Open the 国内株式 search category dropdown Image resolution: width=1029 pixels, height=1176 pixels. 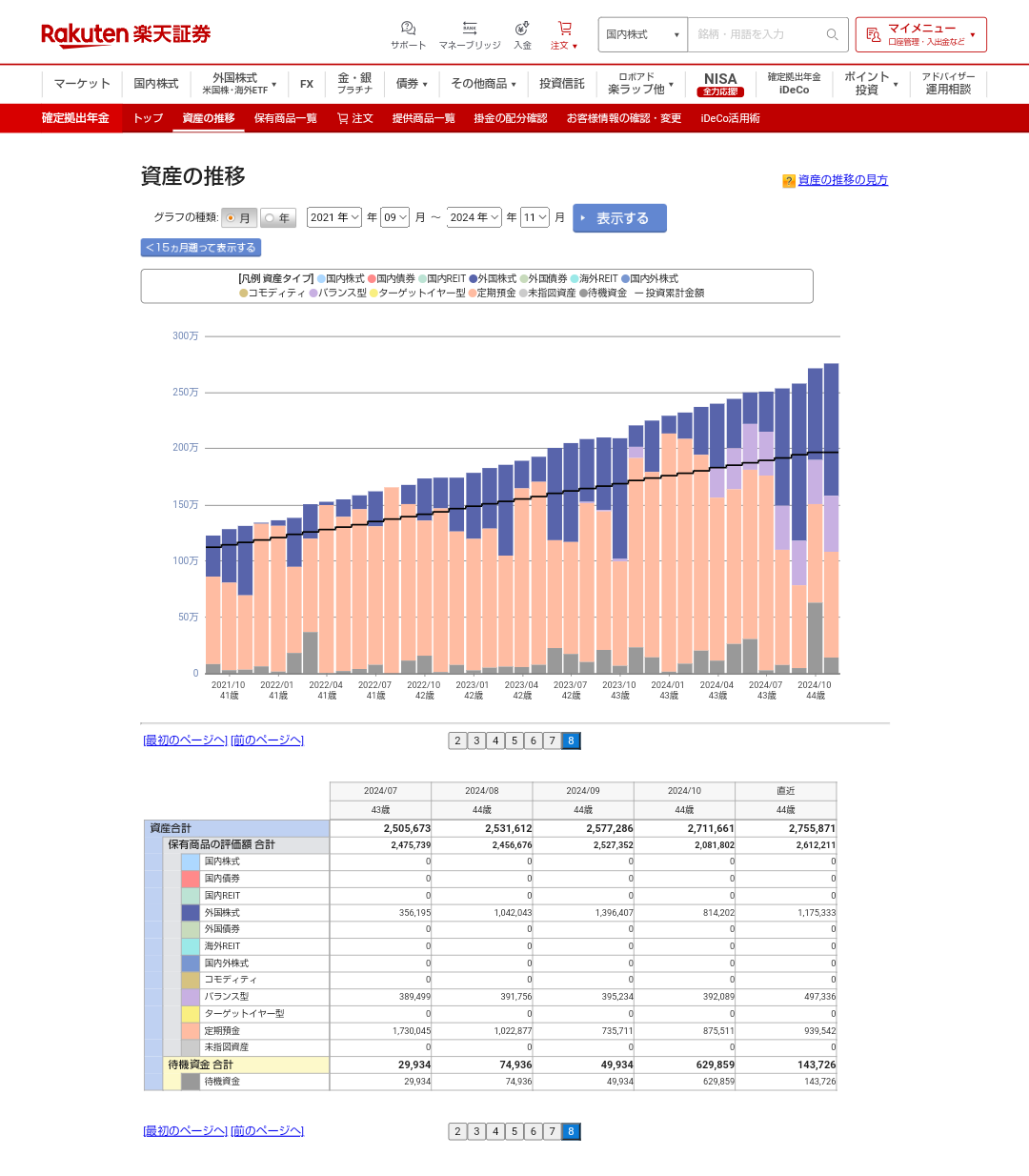tap(643, 34)
